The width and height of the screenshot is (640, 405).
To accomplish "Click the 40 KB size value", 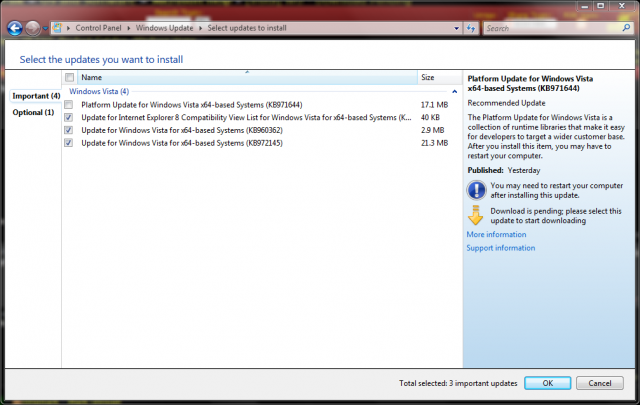I will [430, 118].
